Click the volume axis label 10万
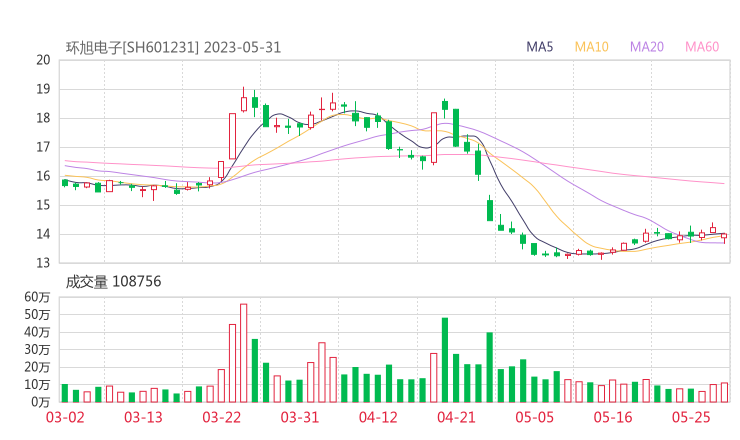The image size is (740, 440). [37, 384]
